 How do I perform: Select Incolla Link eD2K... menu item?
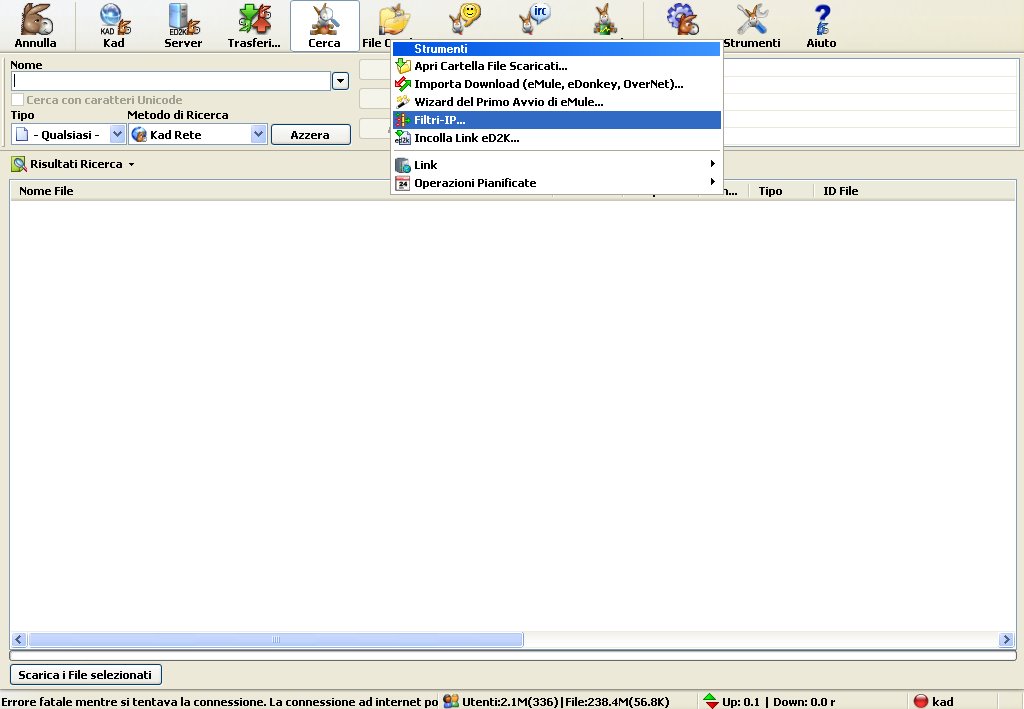point(556,138)
